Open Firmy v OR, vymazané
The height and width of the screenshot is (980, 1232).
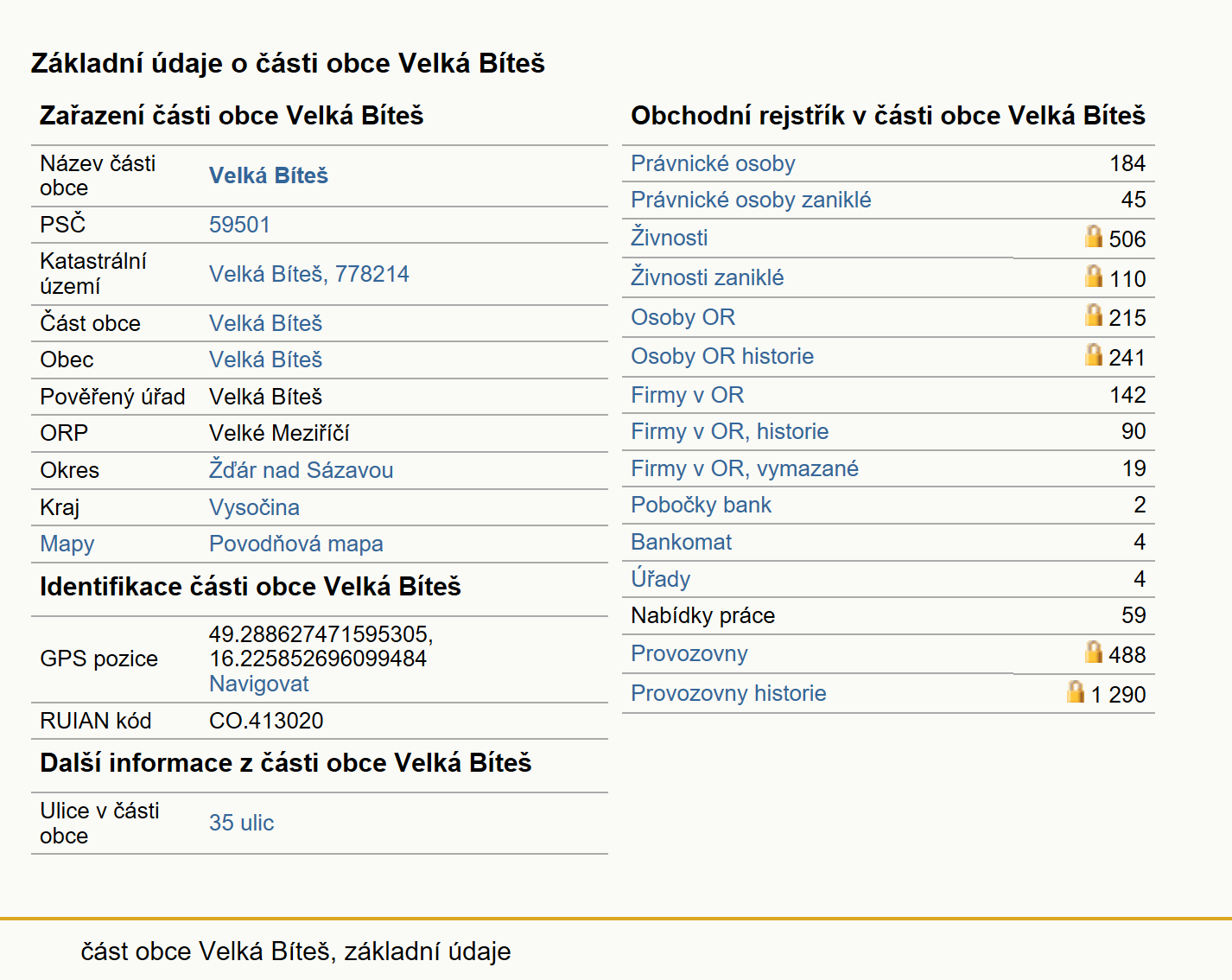pyautogui.click(x=745, y=468)
